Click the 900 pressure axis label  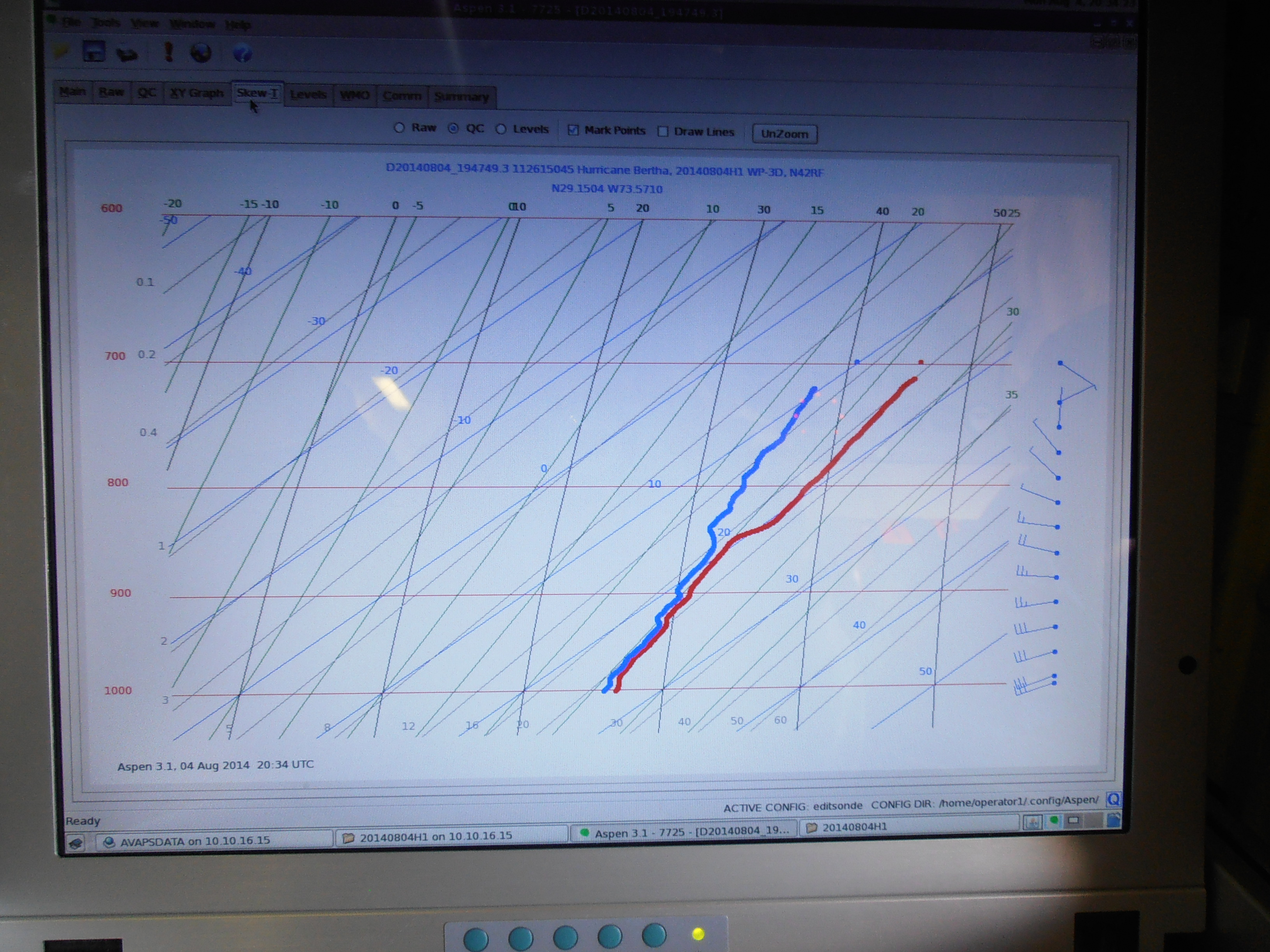tap(121, 593)
